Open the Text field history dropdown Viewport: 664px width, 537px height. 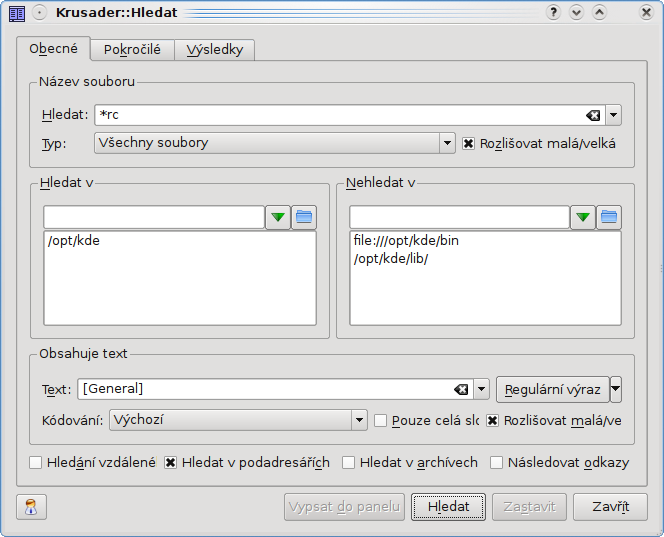coord(481,389)
